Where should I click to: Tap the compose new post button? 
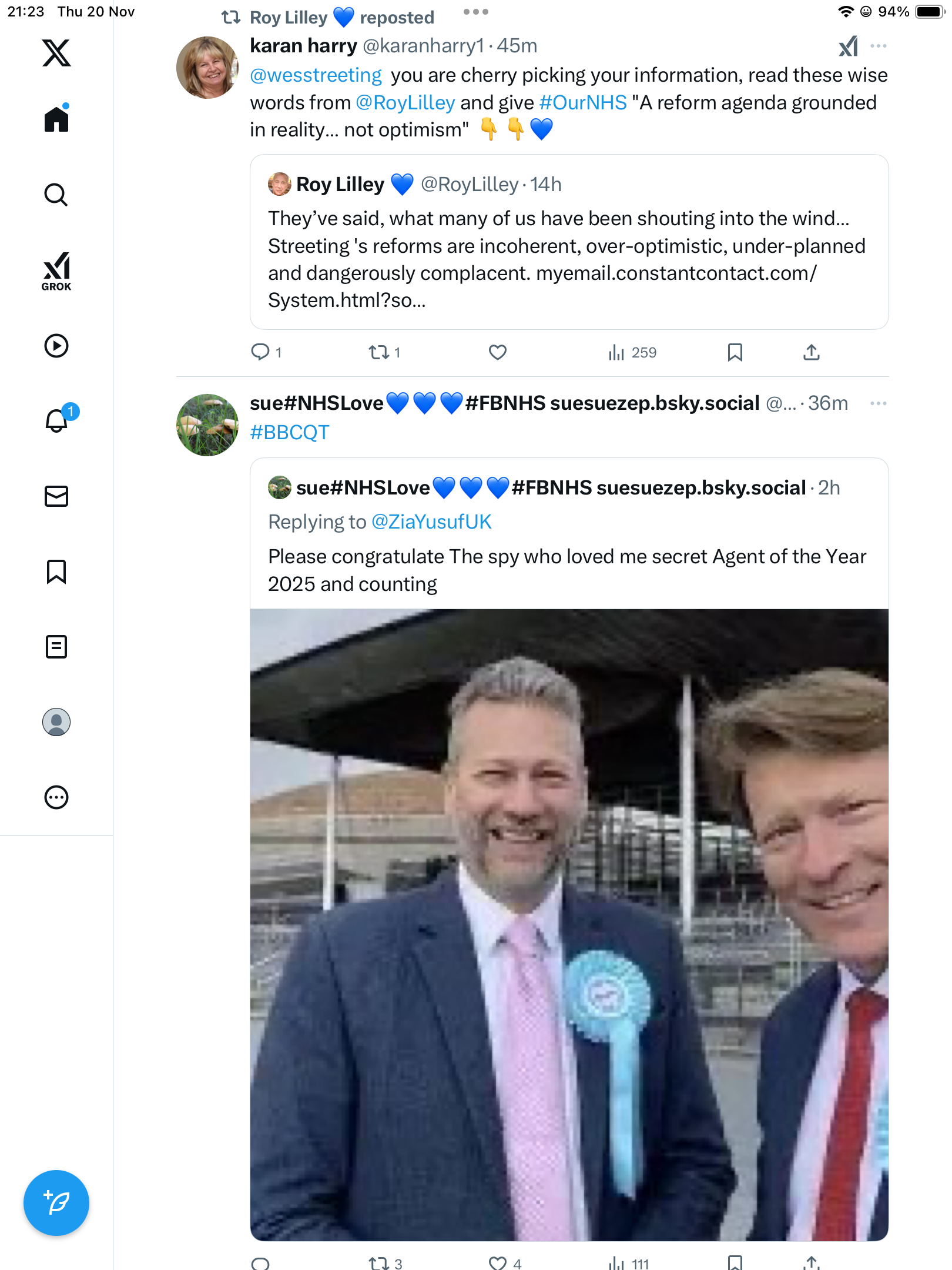click(x=56, y=1203)
